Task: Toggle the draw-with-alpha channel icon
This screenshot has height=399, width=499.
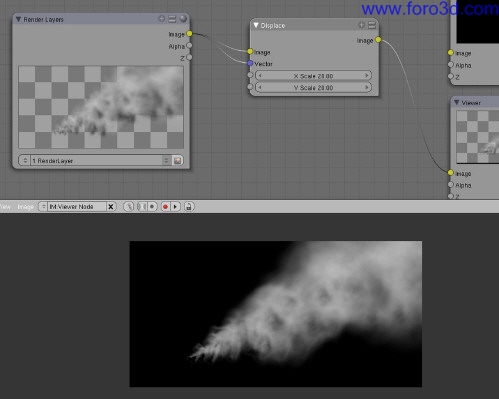Action: [x=142, y=207]
